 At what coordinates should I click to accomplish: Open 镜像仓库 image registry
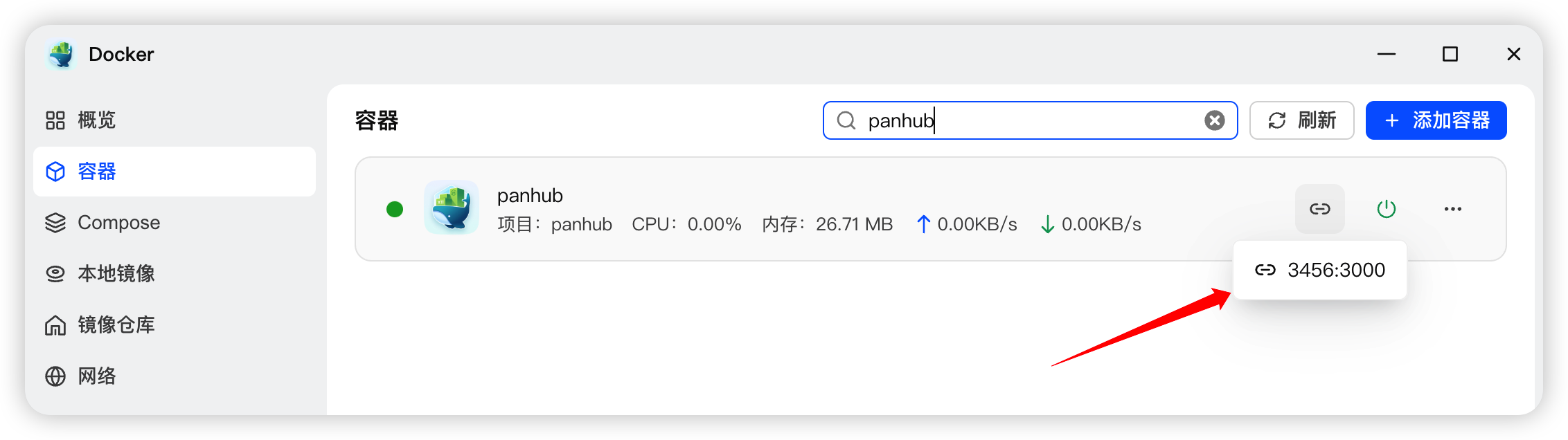(x=116, y=325)
